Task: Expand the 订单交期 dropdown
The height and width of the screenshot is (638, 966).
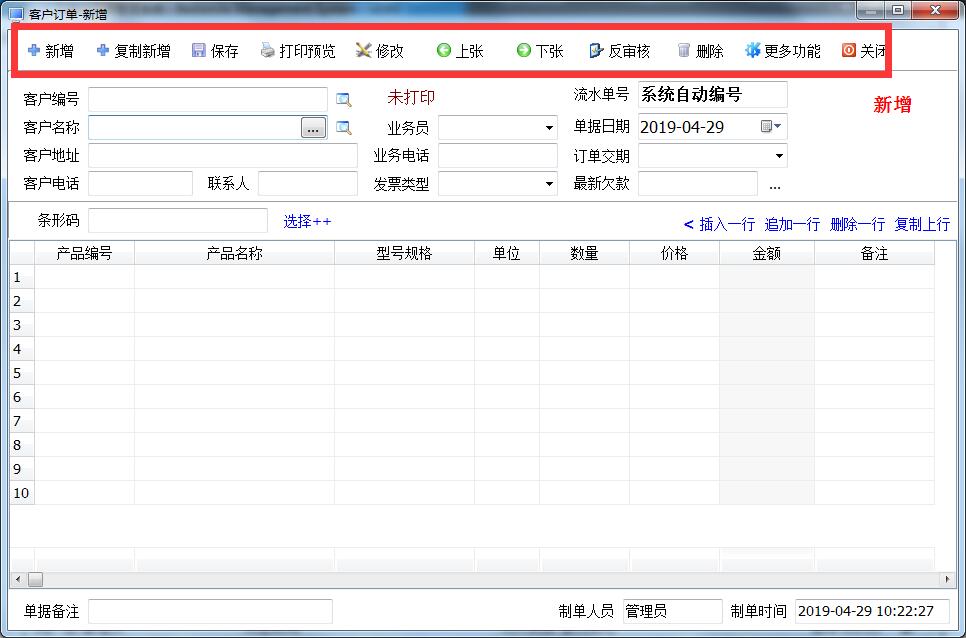Action: 779,156
